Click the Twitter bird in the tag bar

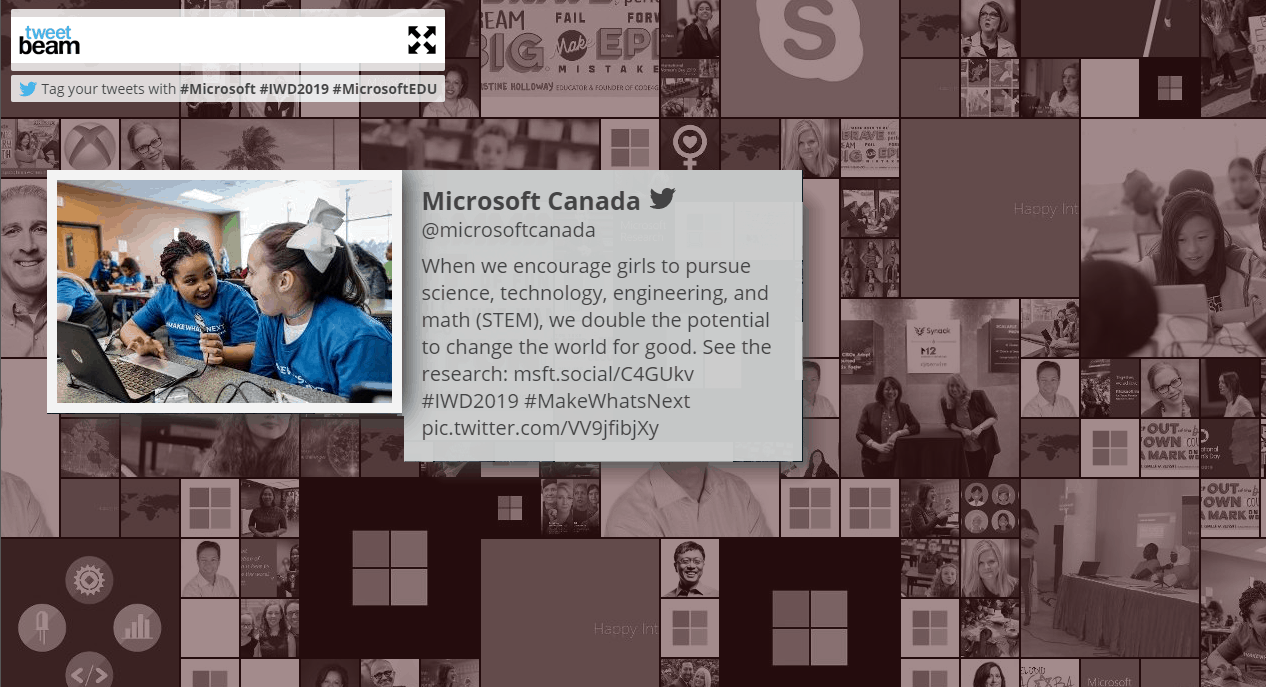pos(28,89)
